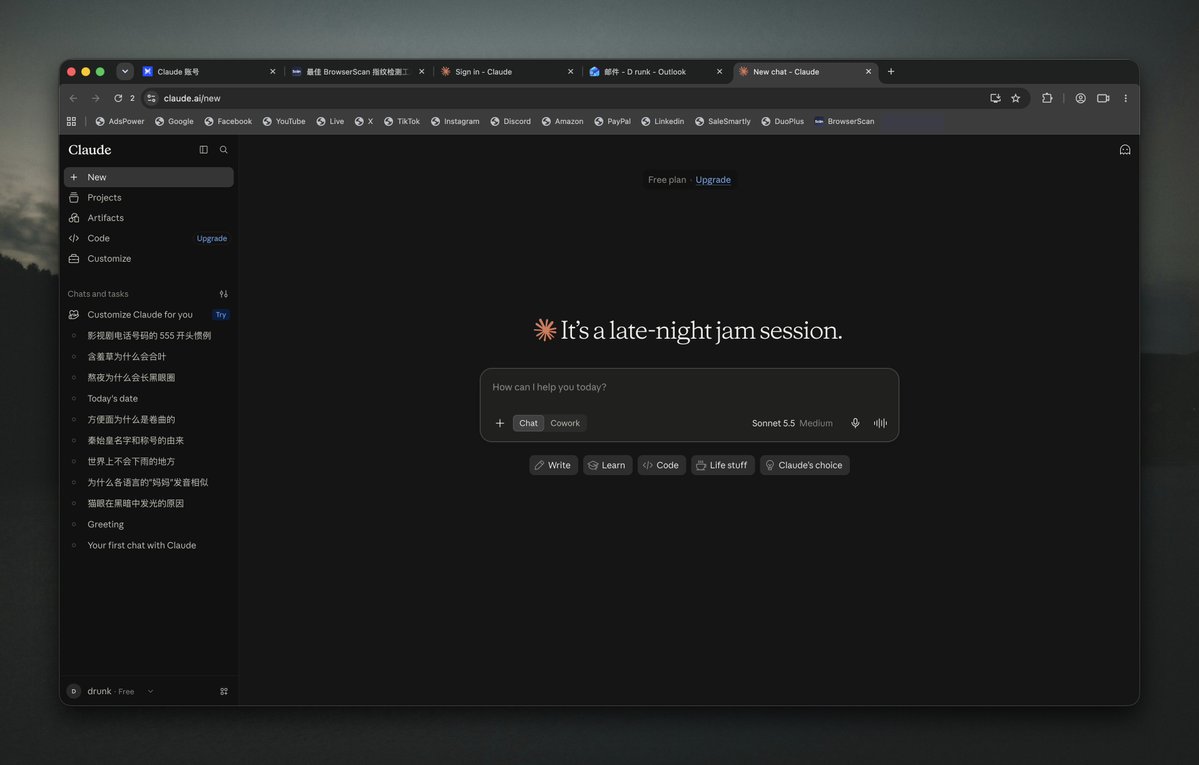
Task: Choose the Learn suggestion chip
Action: tap(607, 465)
